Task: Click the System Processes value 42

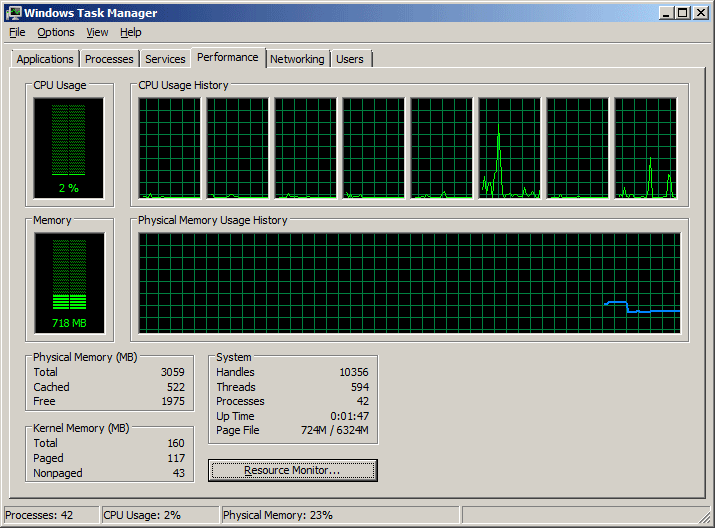Action: coord(363,401)
